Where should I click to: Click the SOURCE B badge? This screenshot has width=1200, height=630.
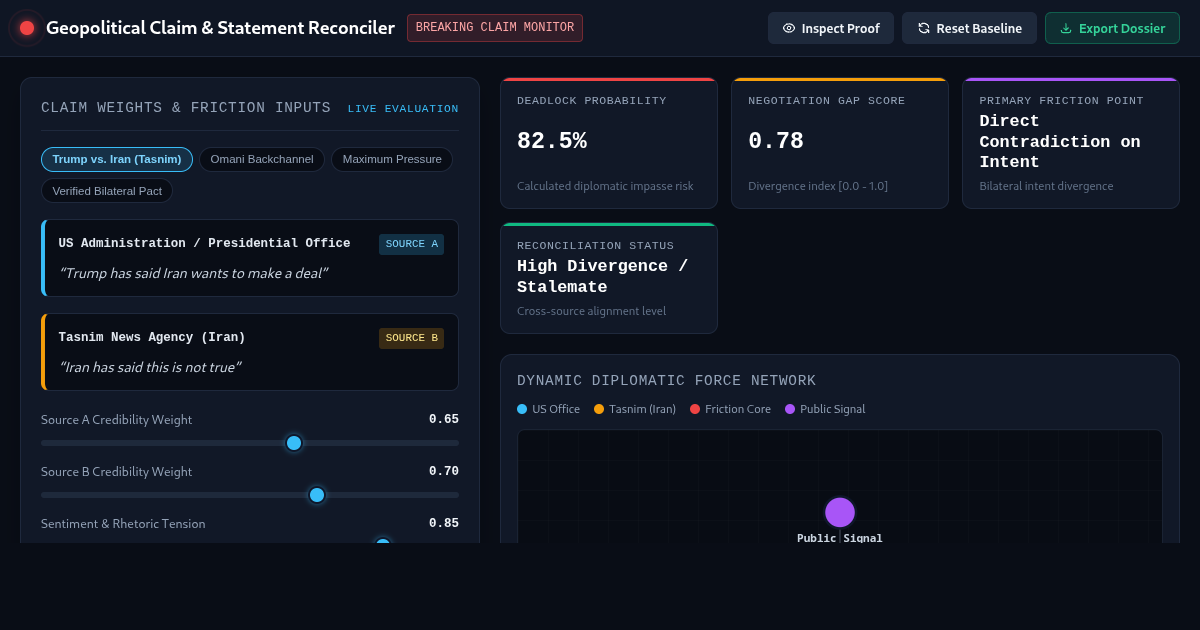(x=411, y=338)
